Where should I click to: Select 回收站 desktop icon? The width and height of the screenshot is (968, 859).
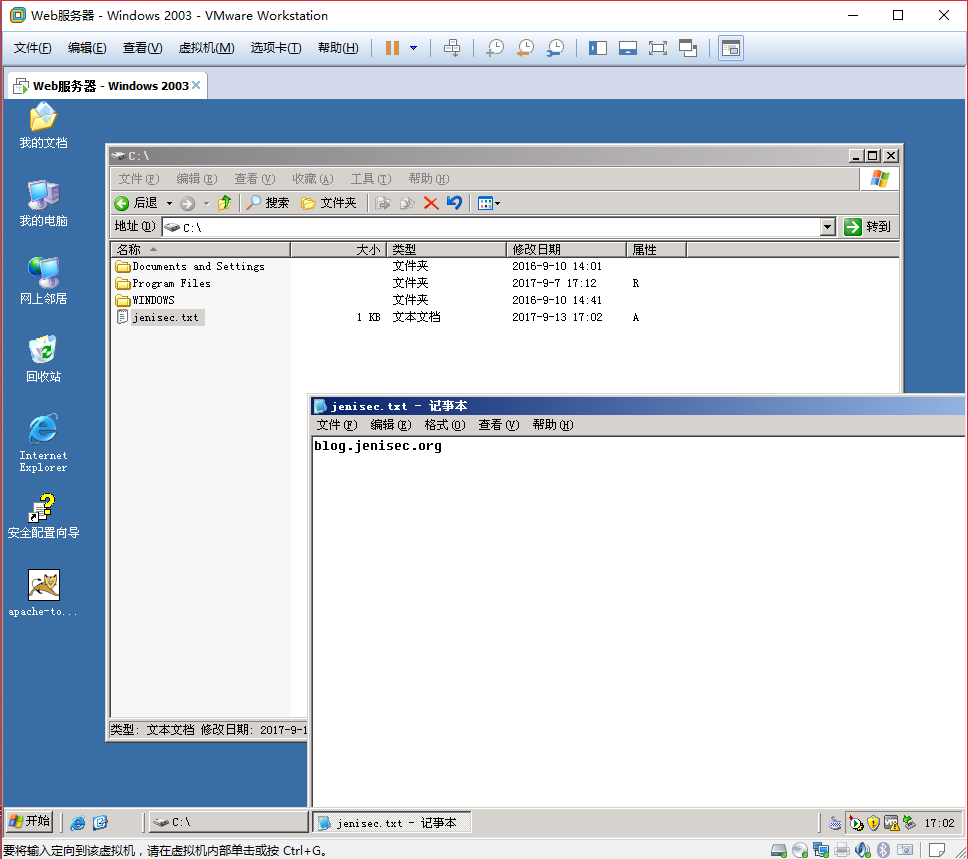[43, 359]
